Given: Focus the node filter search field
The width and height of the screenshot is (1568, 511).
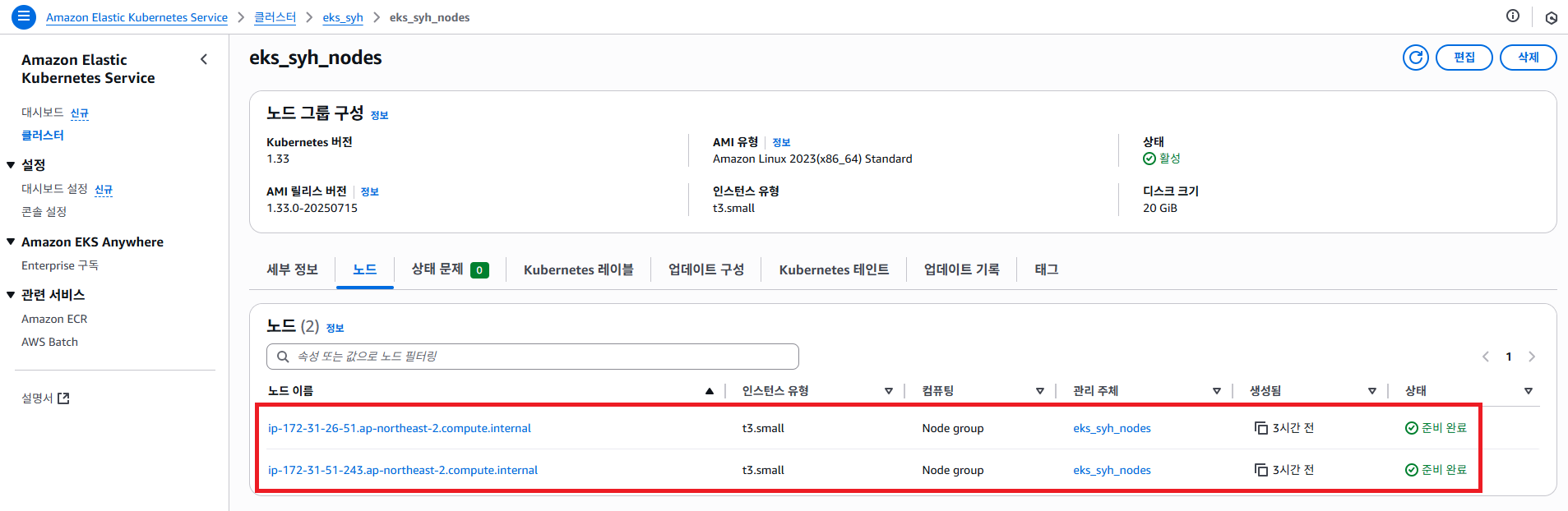Looking at the screenshot, I should click(x=533, y=357).
